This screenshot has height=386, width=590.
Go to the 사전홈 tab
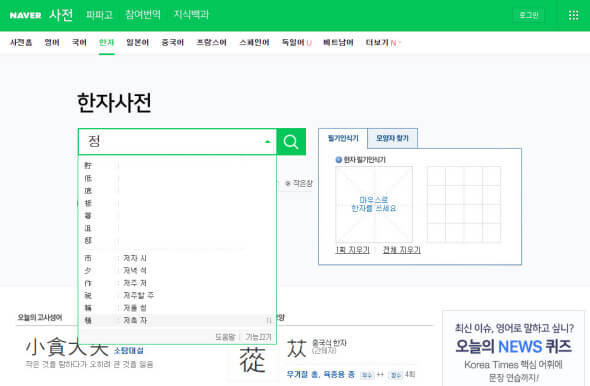coord(21,43)
